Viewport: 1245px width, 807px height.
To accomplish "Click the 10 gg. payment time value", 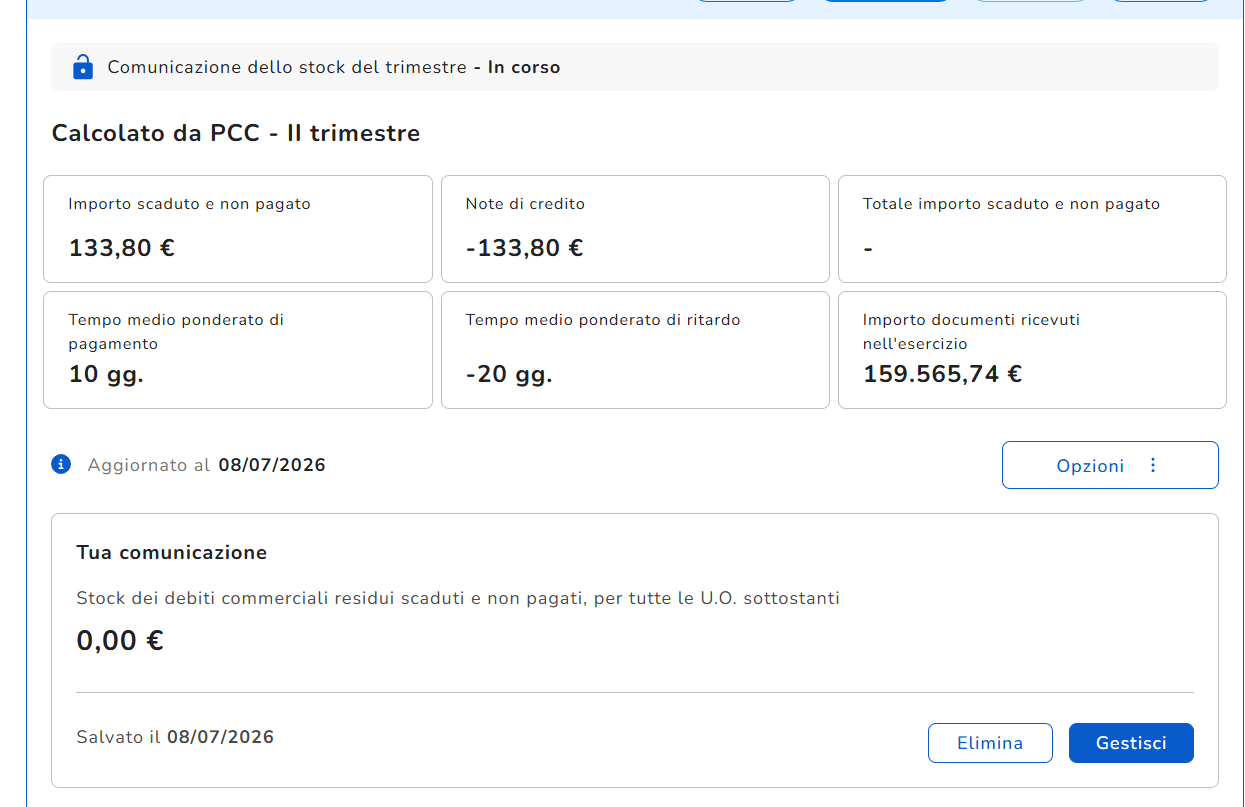I will [x=106, y=375].
